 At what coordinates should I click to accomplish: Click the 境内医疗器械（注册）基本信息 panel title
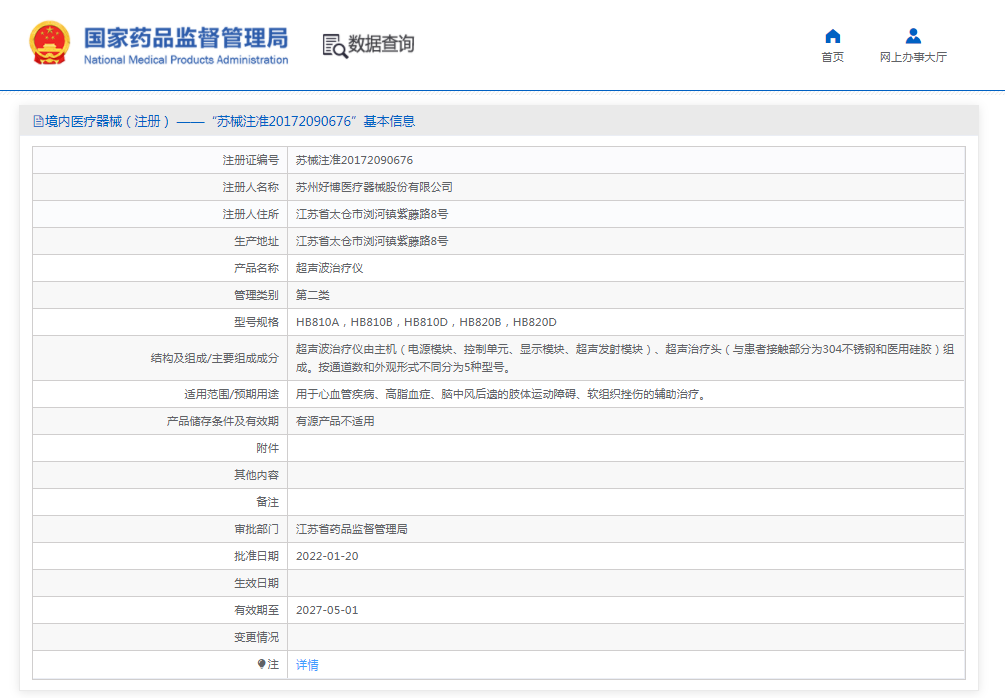point(229,121)
